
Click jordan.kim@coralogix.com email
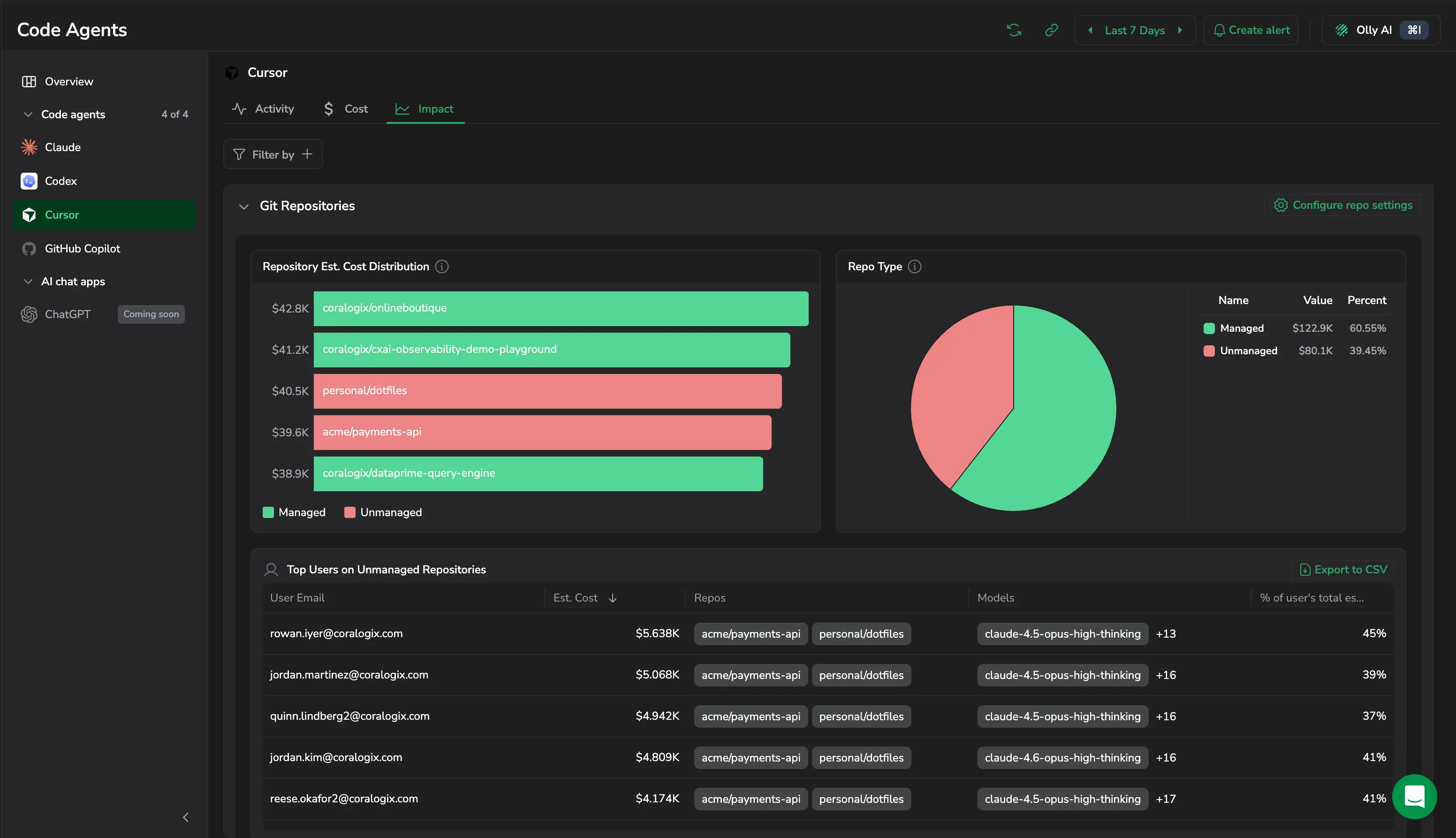pyautogui.click(x=336, y=757)
